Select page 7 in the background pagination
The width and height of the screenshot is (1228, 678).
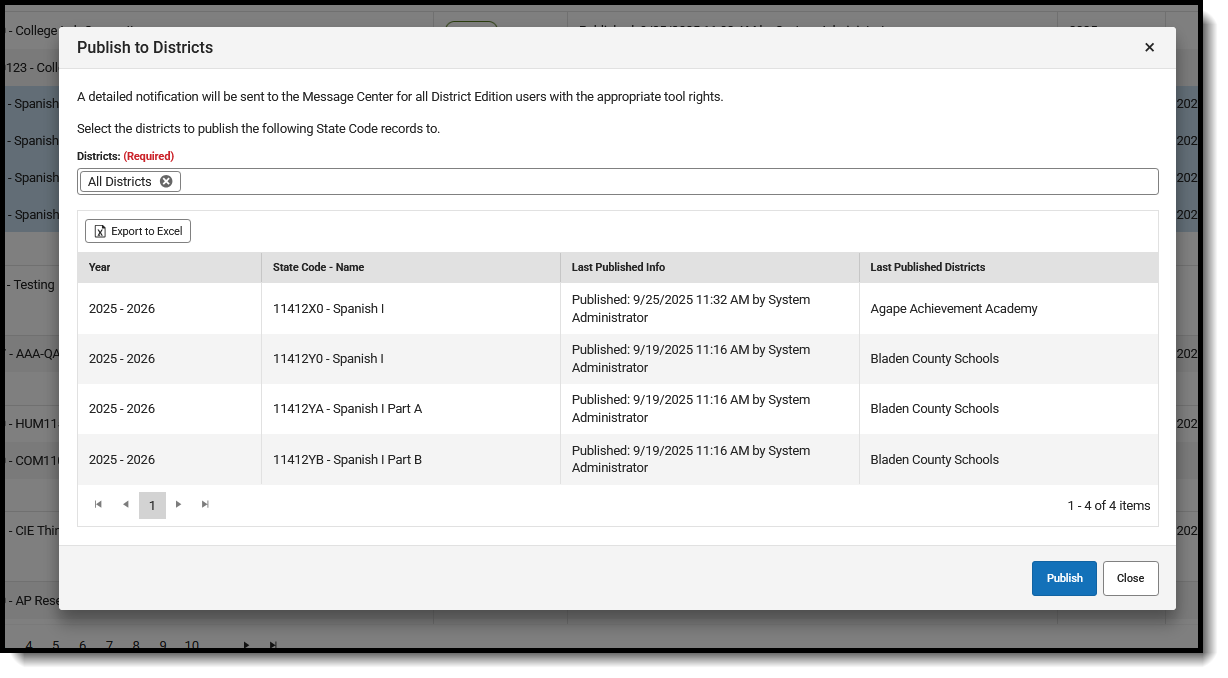pyautogui.click(x=108, y=646)
